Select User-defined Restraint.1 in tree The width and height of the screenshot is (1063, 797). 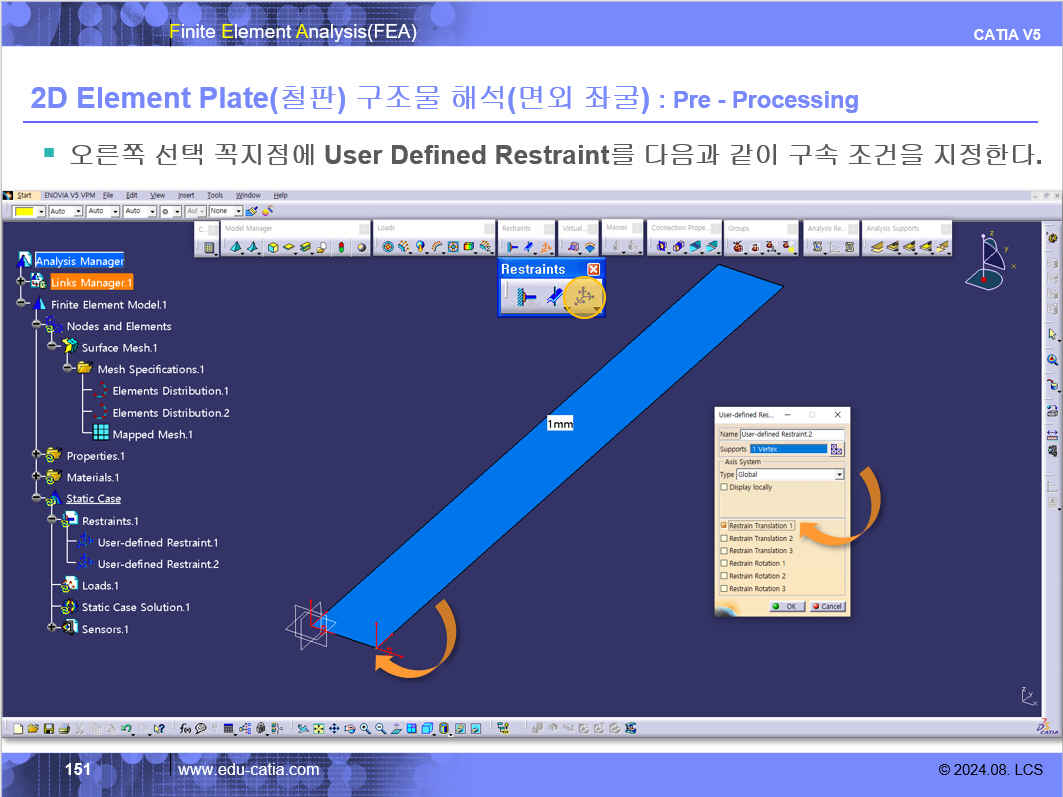pos(158,542)
